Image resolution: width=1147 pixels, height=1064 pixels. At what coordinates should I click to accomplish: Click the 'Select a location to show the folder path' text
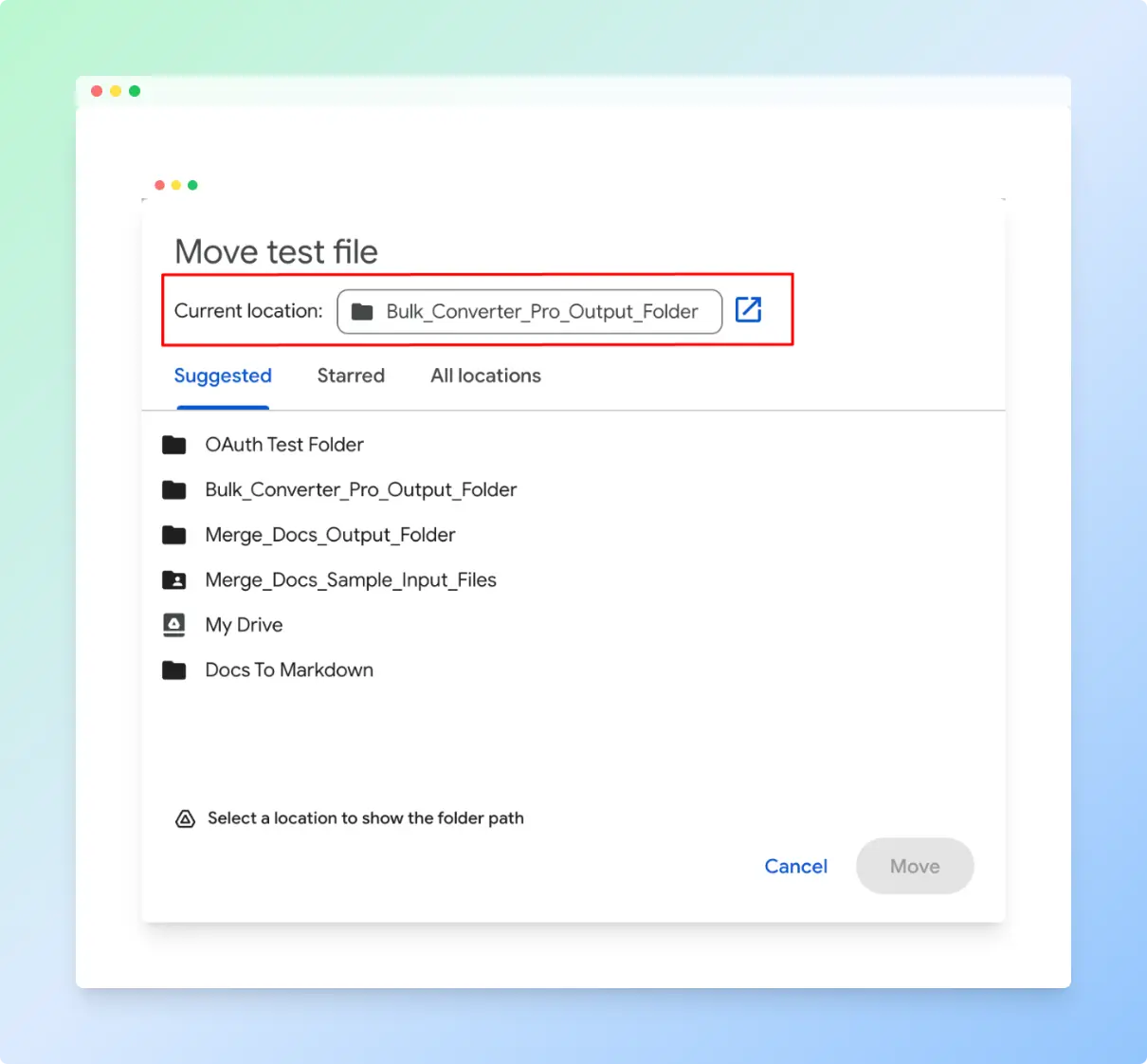coord(366,818)
